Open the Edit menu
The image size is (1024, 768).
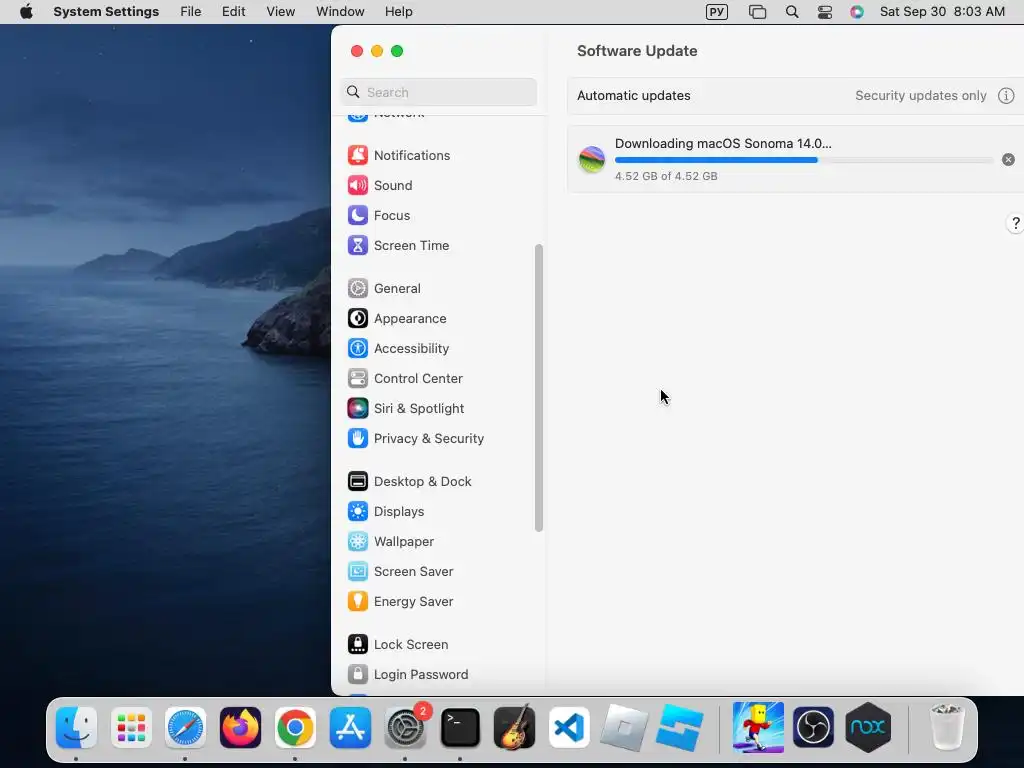233,12
